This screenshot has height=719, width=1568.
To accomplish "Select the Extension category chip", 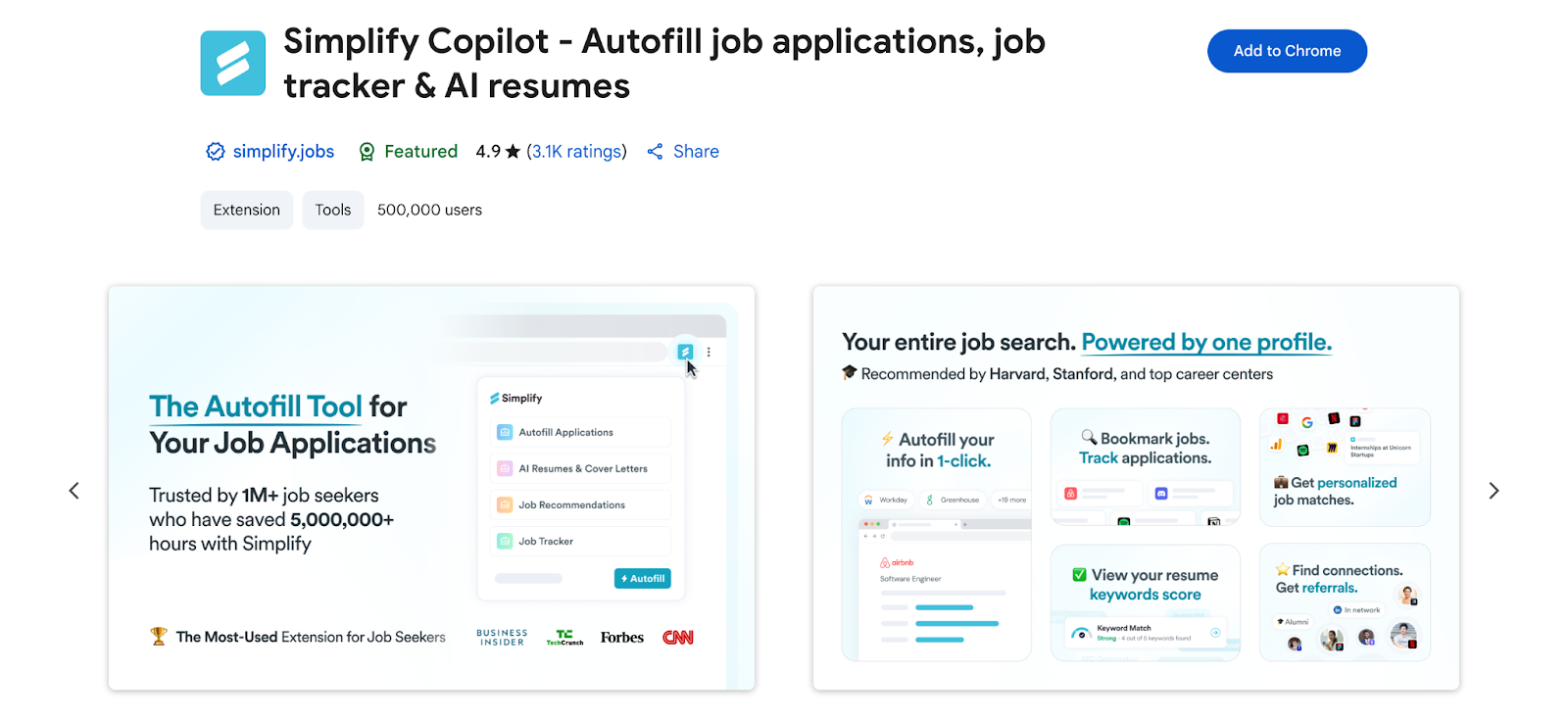I will click(x=247, y=210).
